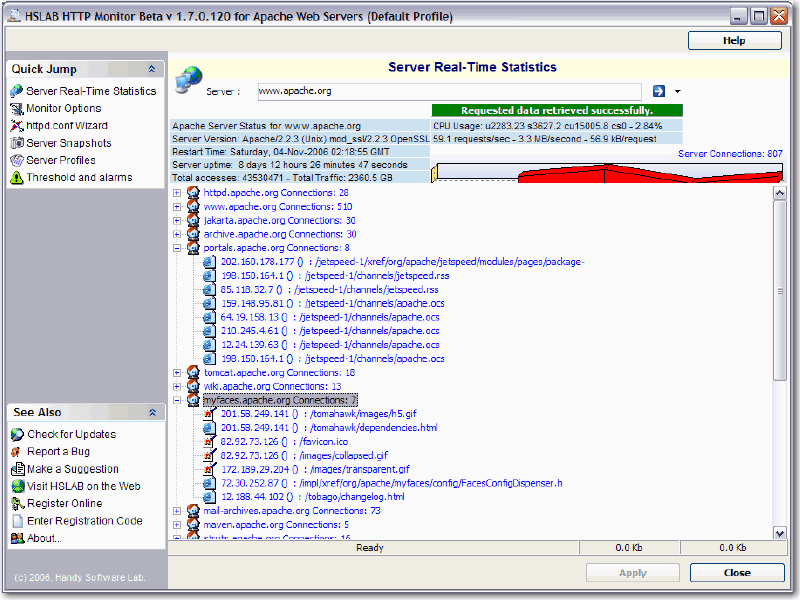Click the connection icon for 202.160.178.177
Image resolution: width=800 pixels, height=600 pixels.
(209, 262)
